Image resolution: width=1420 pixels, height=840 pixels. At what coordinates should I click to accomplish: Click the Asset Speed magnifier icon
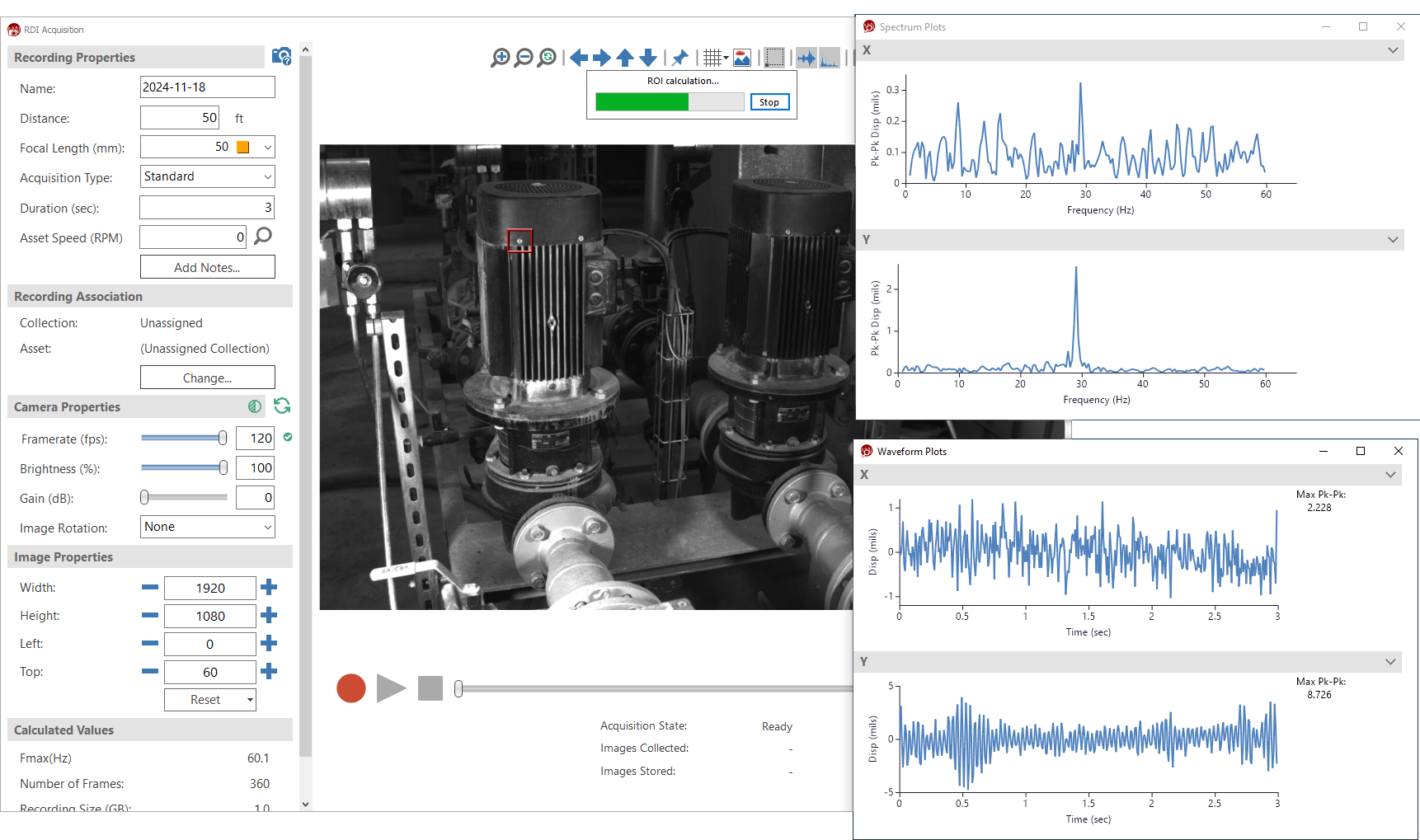(x=263, y=237)
